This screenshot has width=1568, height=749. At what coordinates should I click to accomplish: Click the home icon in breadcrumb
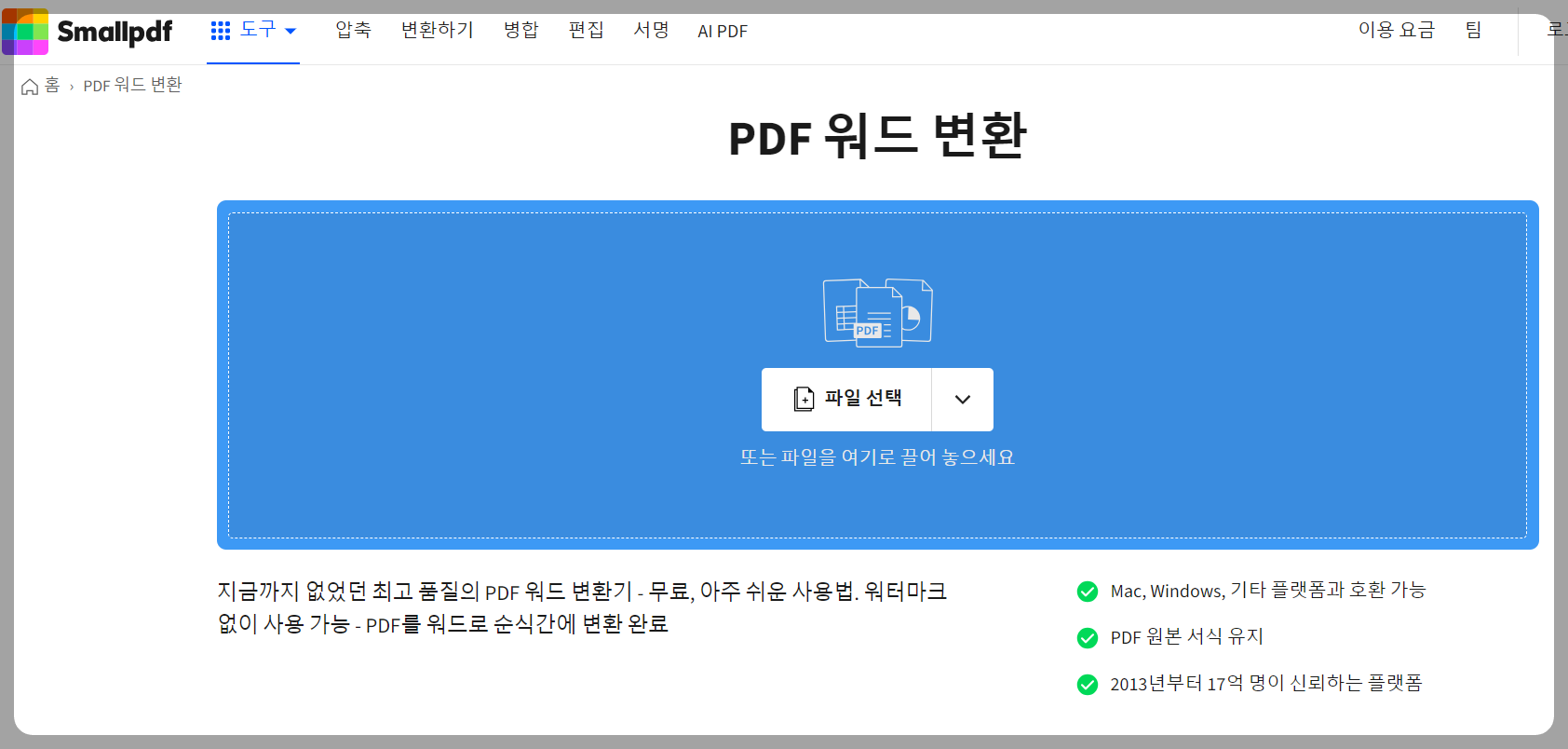coord(30,87)
